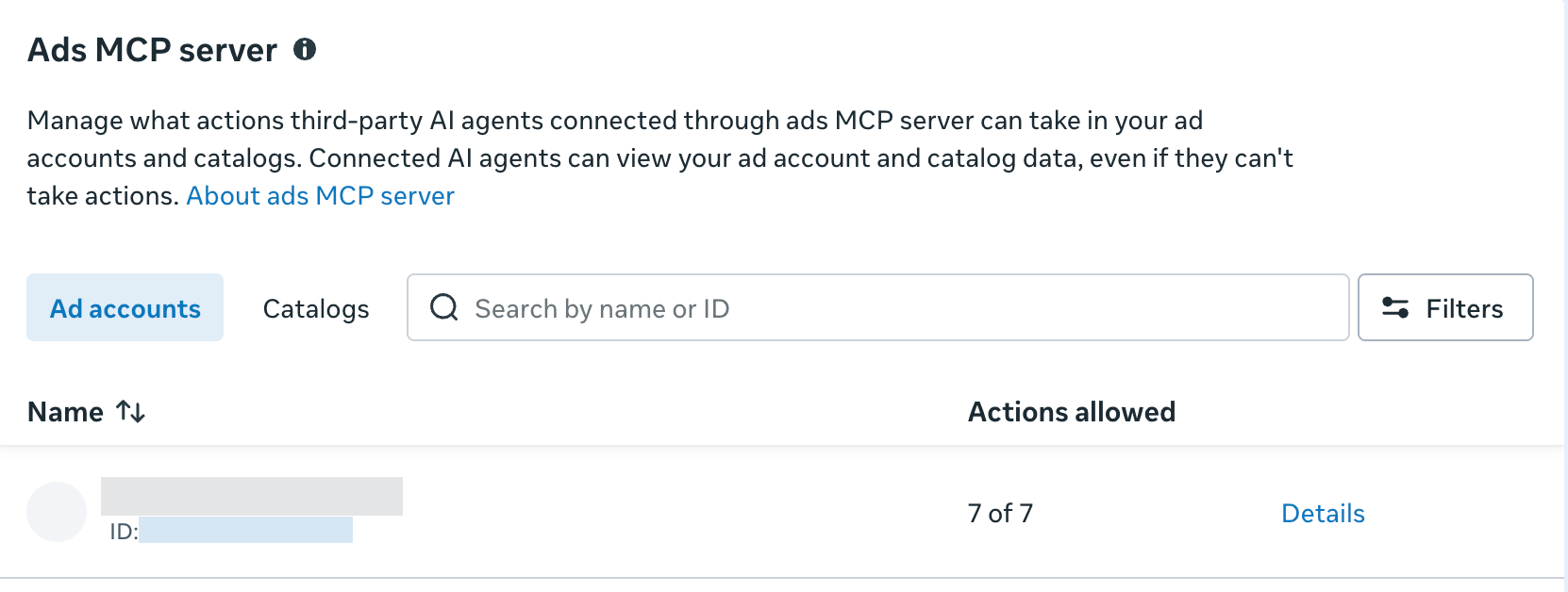Focus the Search by name or ID field

(877, 307)
